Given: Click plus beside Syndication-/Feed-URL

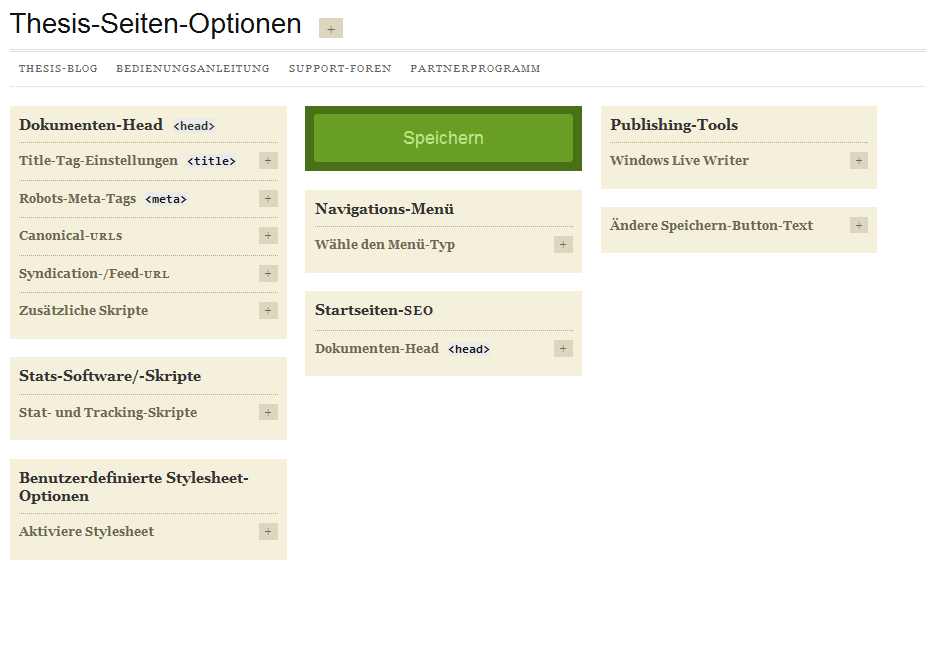Looking at the screenshot, I should coord(268,273).
